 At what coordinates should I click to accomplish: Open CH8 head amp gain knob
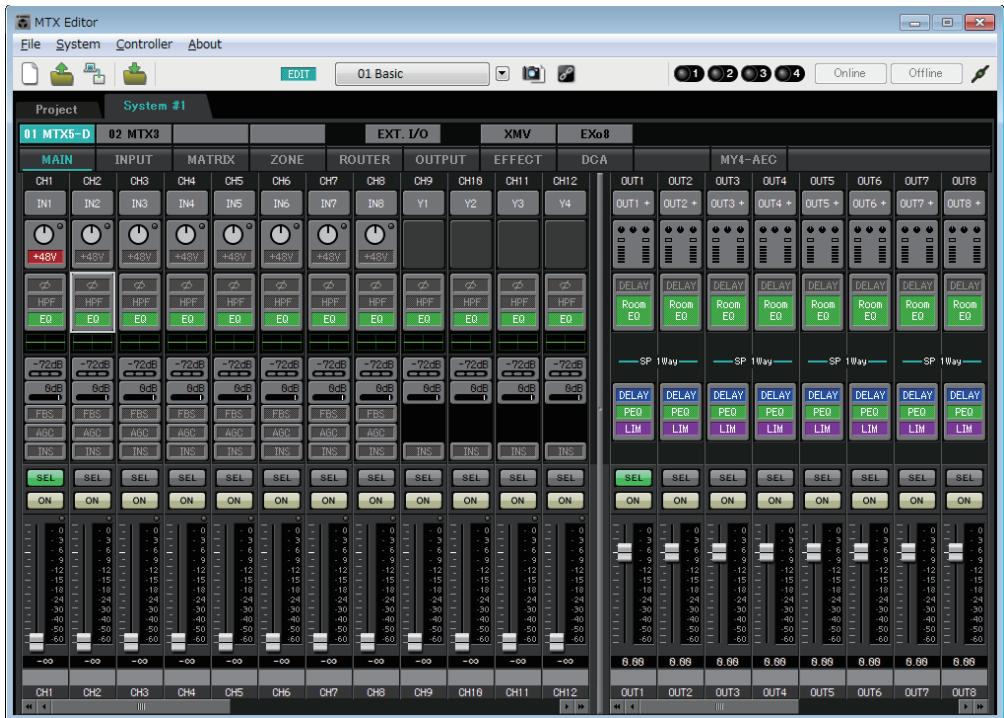pyautogui.click(x=375, y=235)
